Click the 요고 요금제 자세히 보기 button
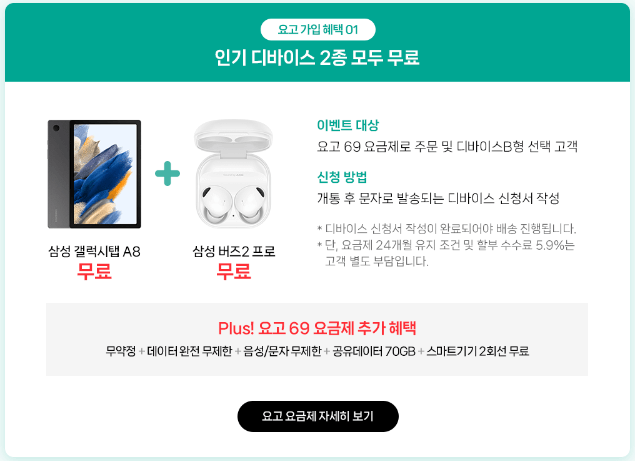 tap(318, 416)
